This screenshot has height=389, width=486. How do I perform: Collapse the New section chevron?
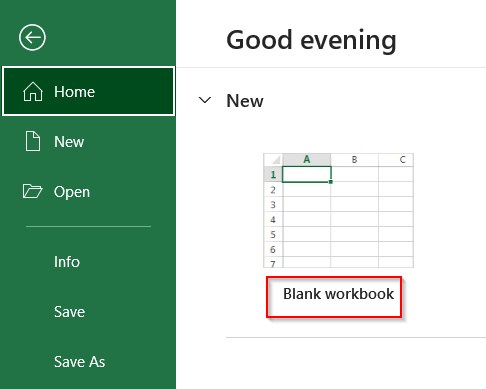point(205,100)
